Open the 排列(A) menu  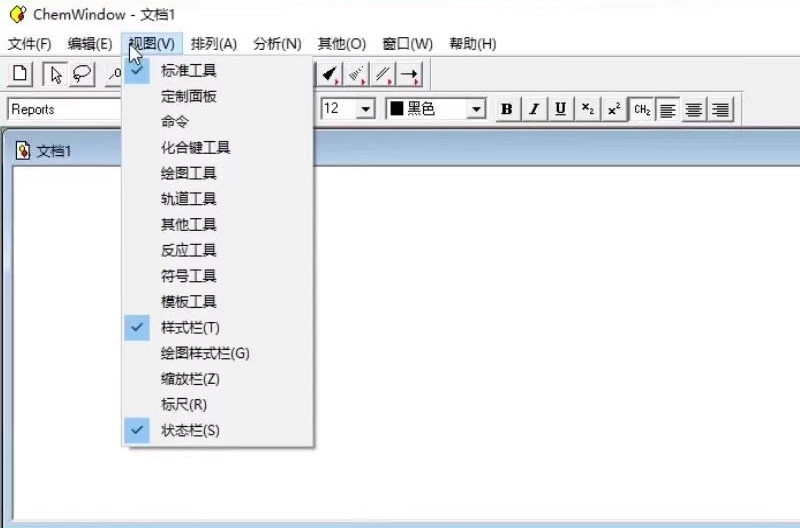click(x=214, y=44)
